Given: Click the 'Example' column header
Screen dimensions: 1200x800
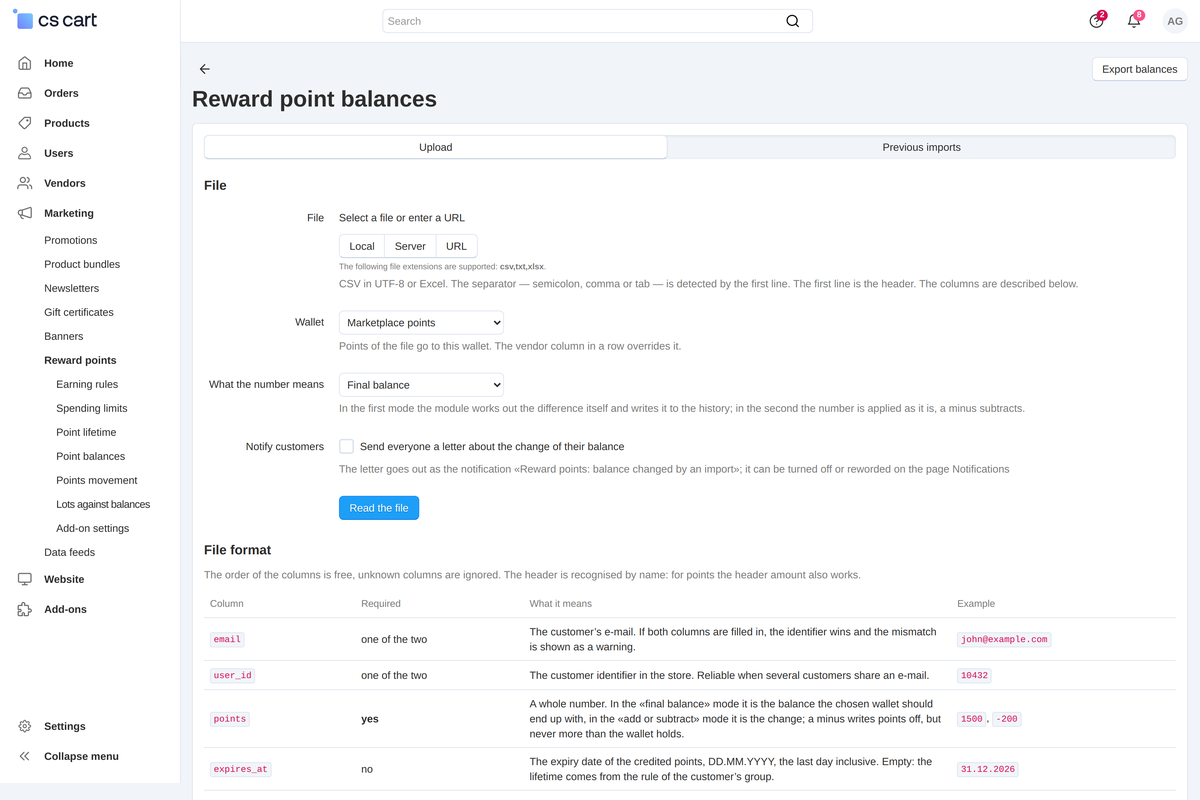Looking at the screenshot, I should 976,603.
